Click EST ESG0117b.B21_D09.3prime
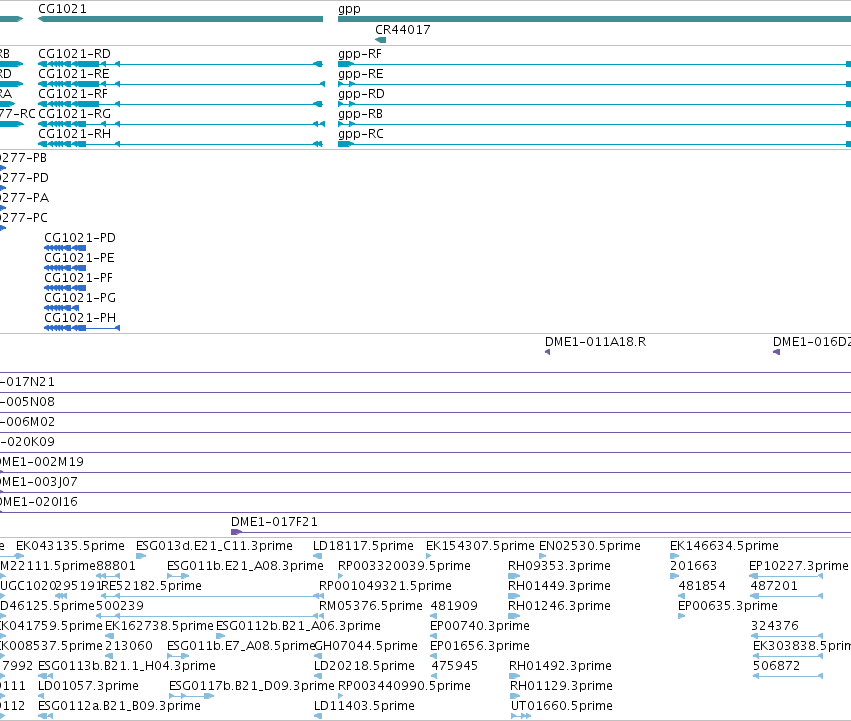The image size is (851, 721). [251, 686]
